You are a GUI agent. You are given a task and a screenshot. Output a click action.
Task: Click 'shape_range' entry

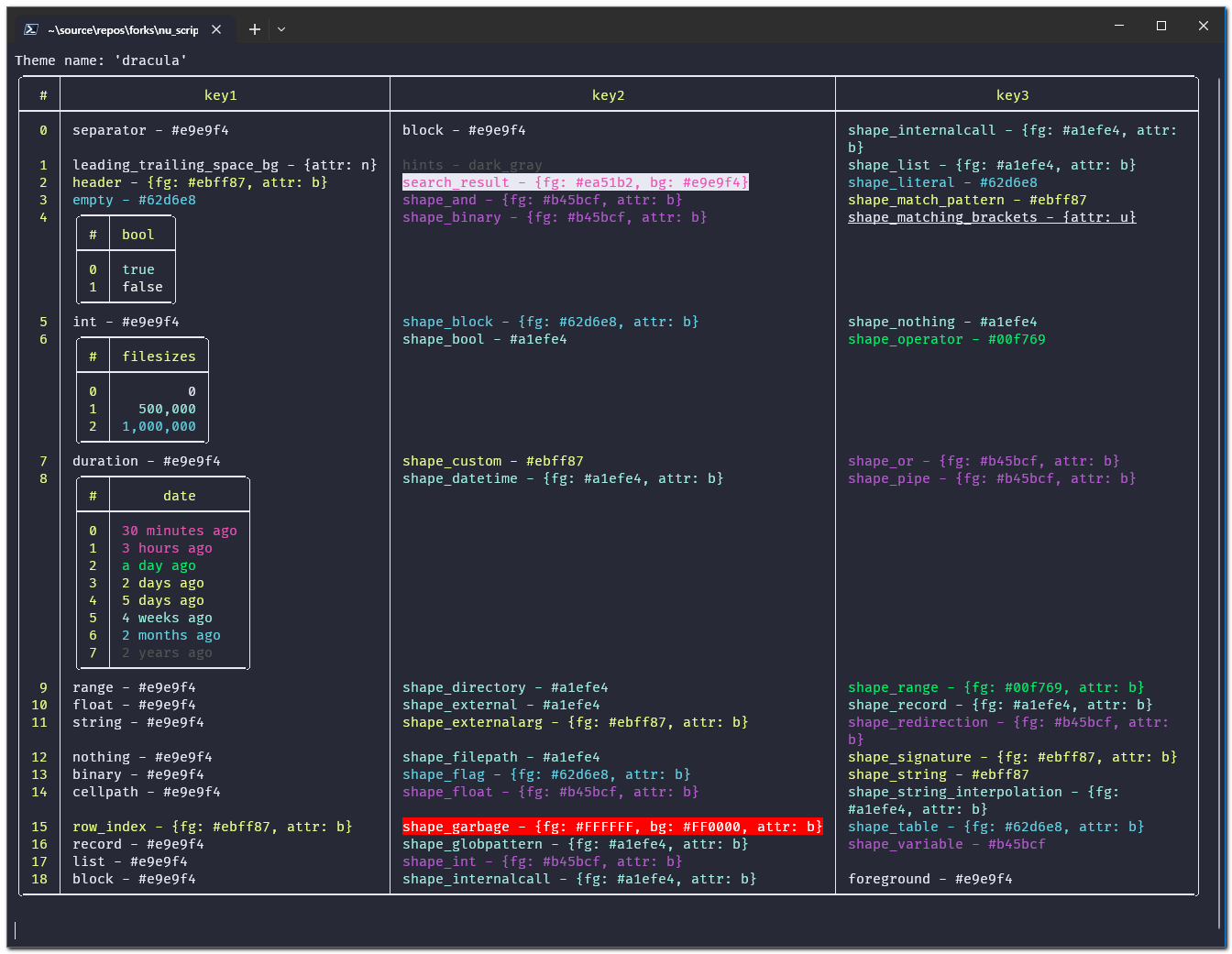click(x=996, y=687)
